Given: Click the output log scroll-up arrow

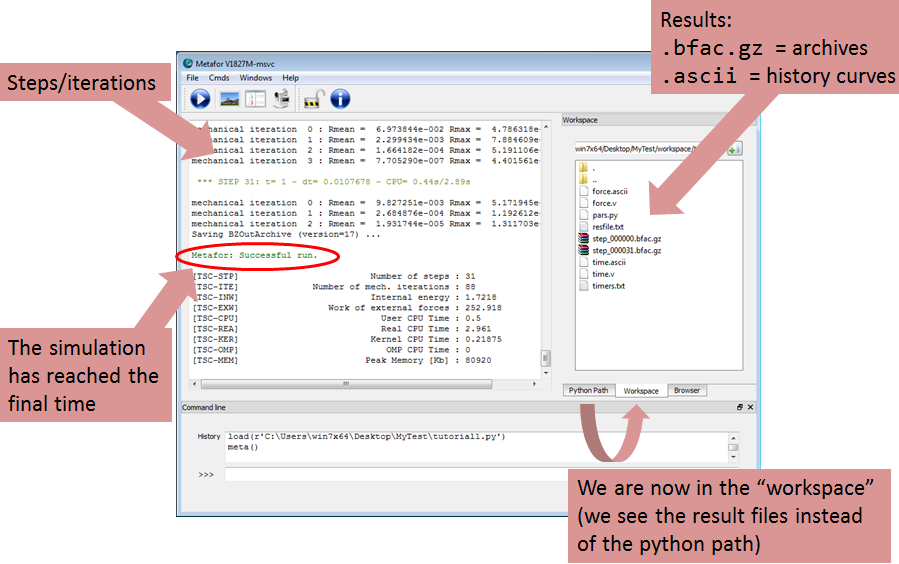Looking at the screenshot, I should 546,126.
